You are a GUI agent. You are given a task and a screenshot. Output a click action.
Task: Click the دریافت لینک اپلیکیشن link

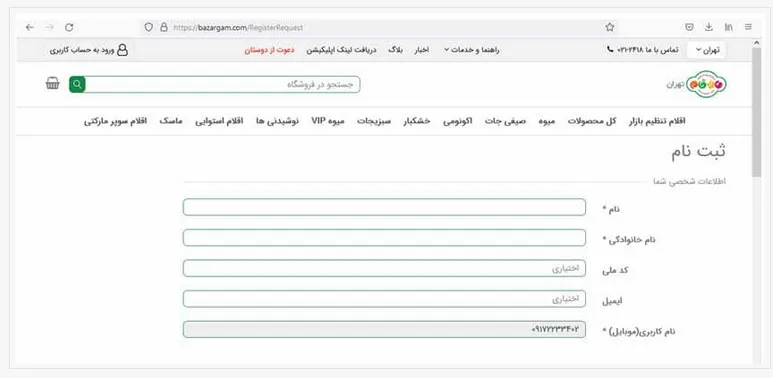pos(341,50)
